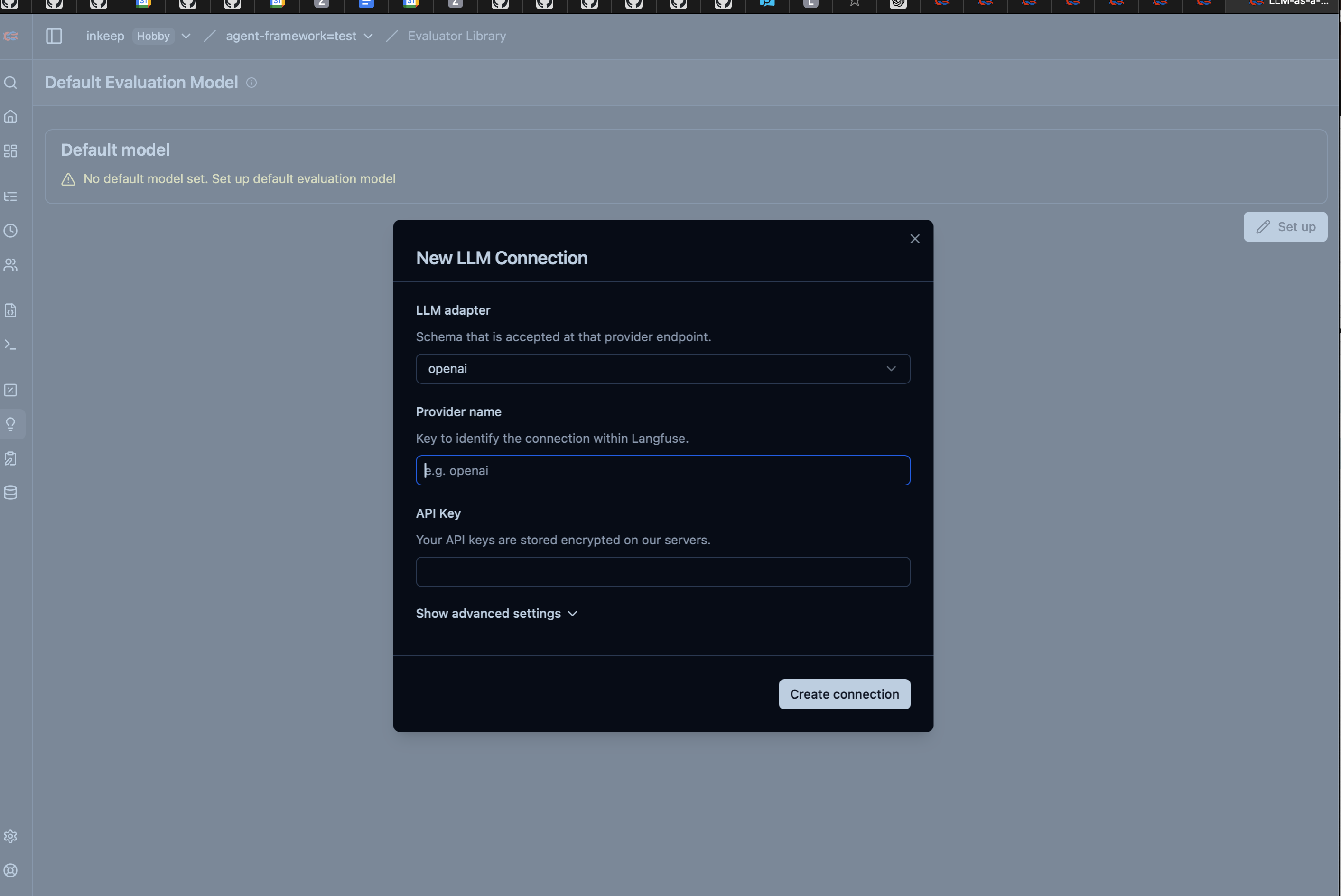Image resolution: width=1341 pixels, height=896 pixels.
Task: Expand Show advanced settings
Action: click(x=496, y=613)
